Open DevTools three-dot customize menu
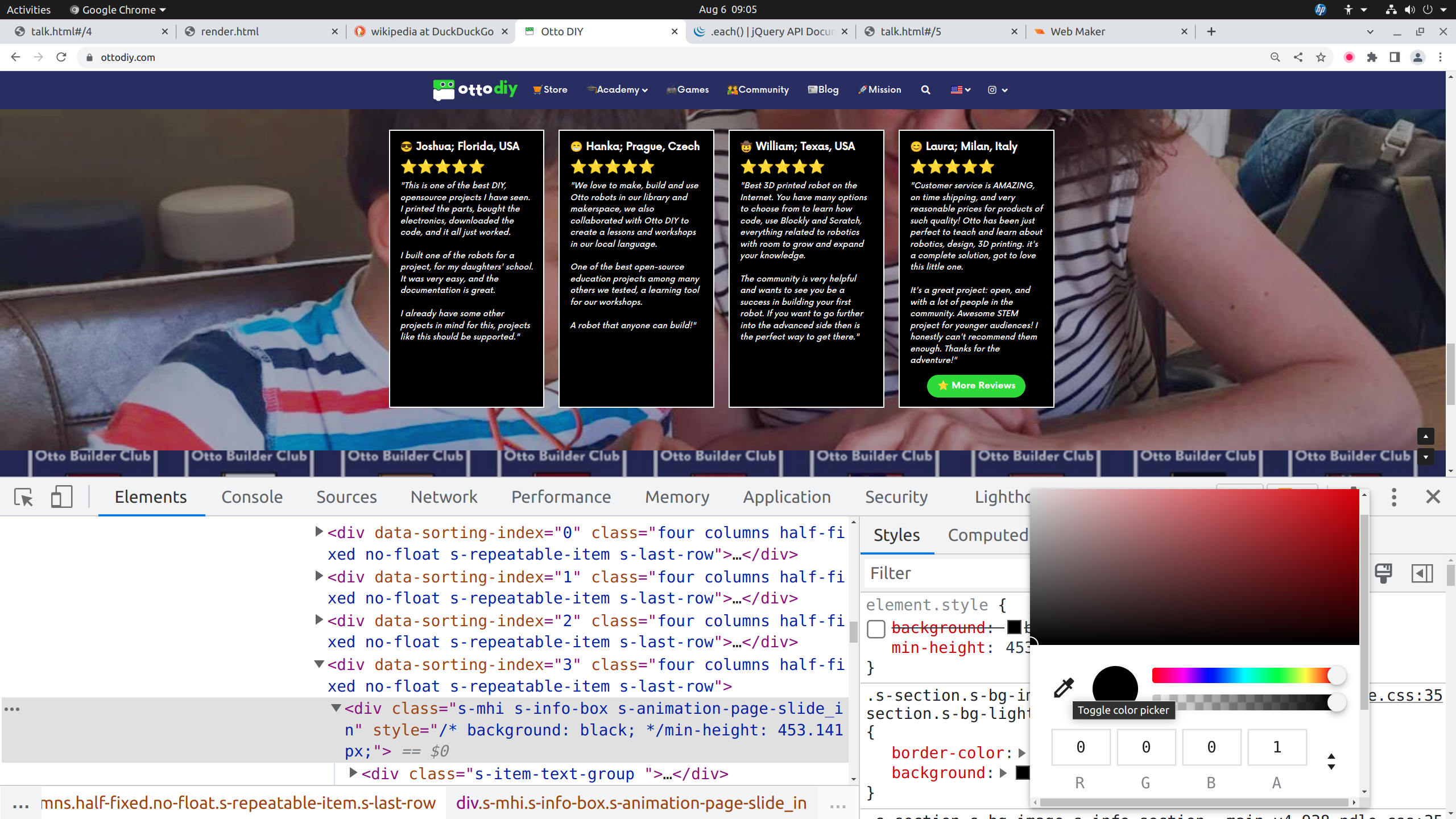This screenshot has height=819, width=1456. click(1393, 497)
